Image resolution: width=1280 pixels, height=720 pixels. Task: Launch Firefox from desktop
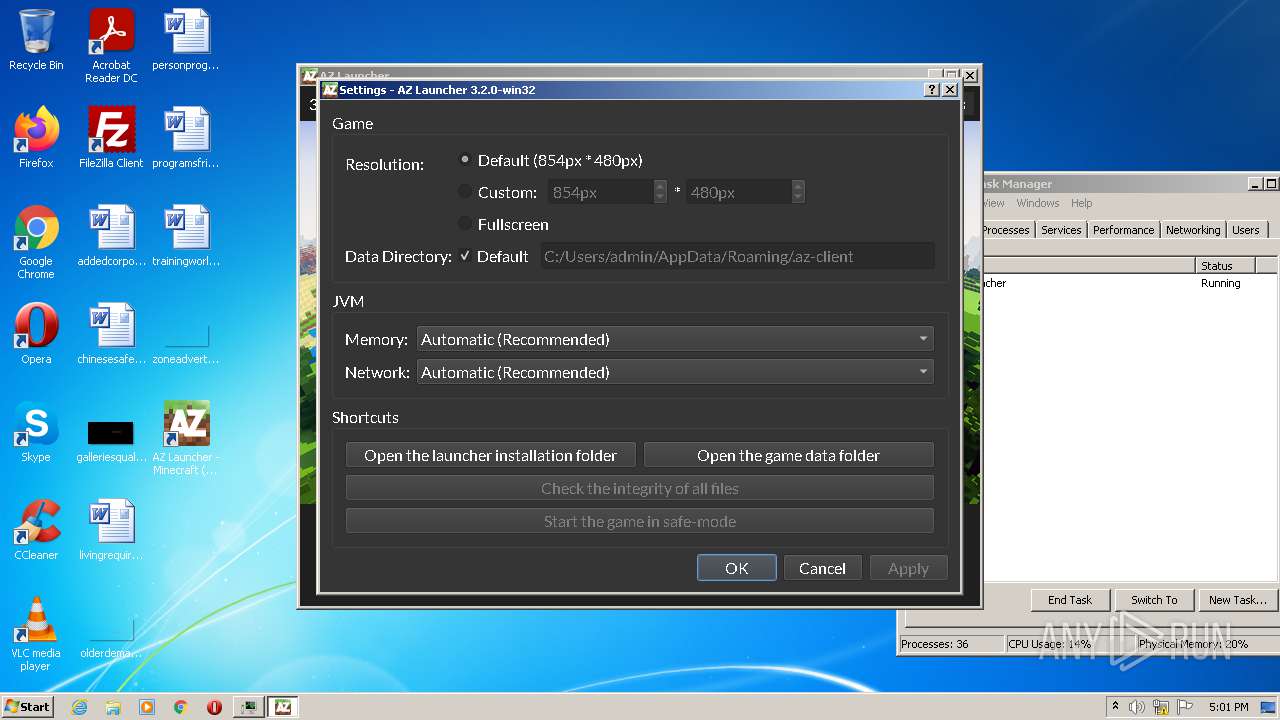(x=36, y=138)
